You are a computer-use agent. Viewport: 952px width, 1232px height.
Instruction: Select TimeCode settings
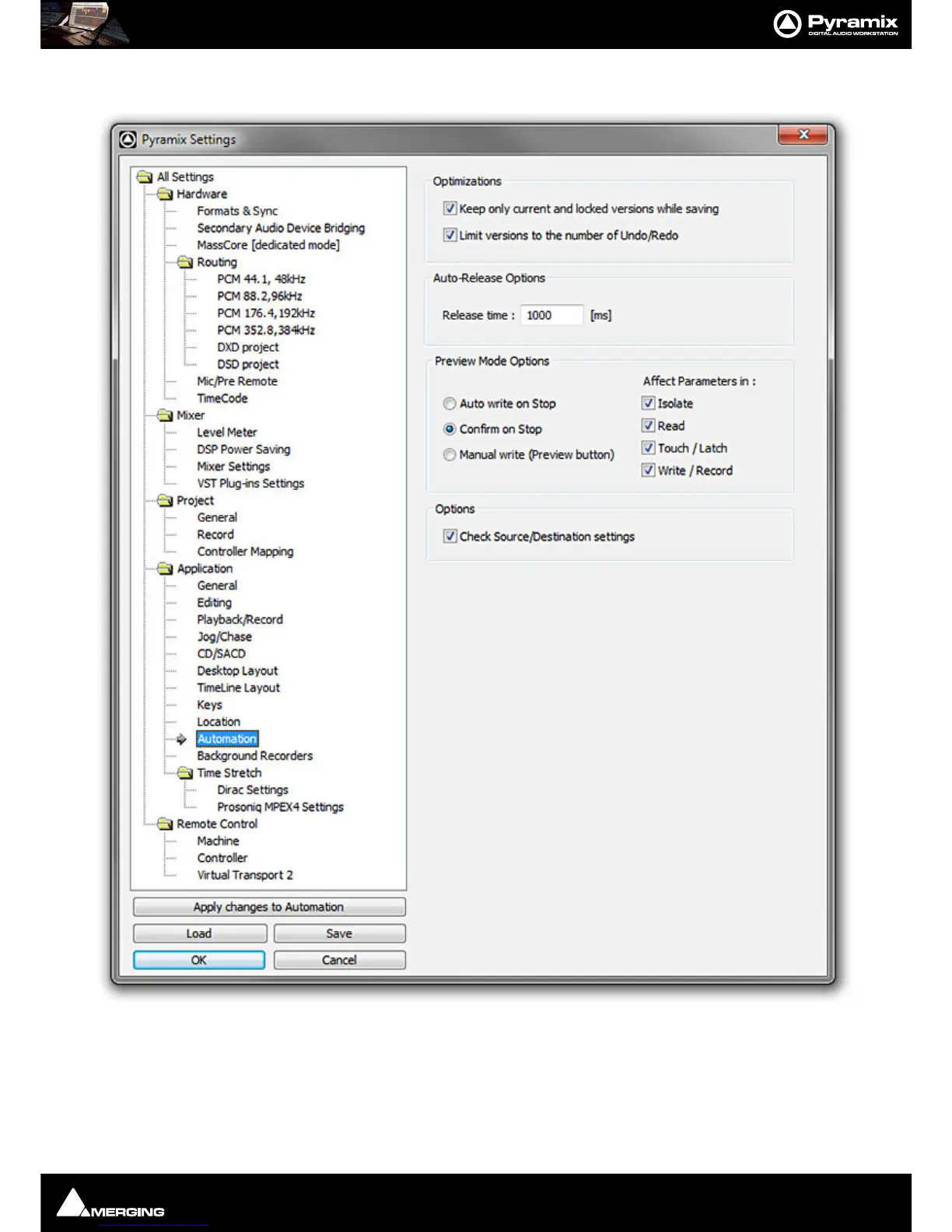click(222, 398)
